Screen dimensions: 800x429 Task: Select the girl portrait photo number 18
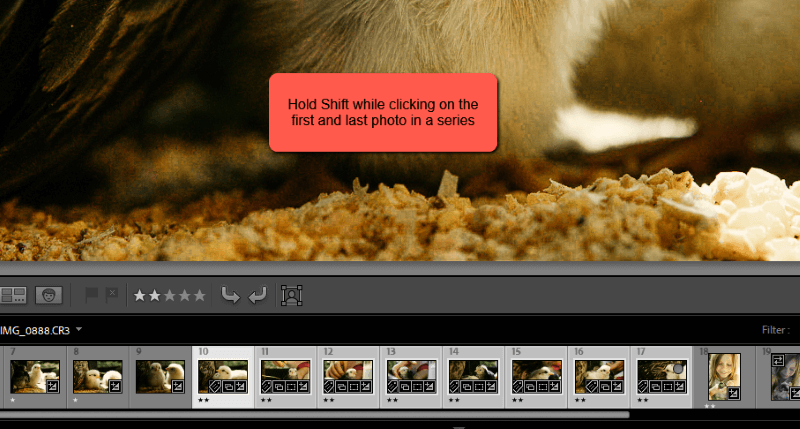pyautogui.click(x=724, y=376)
